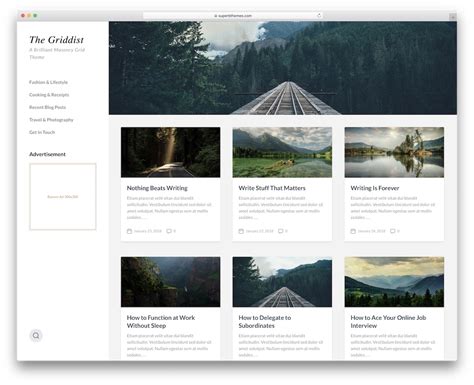
Task: Click the excerpt text of How to Ace Your Online Job Interview
Action: tap(393, 345)
